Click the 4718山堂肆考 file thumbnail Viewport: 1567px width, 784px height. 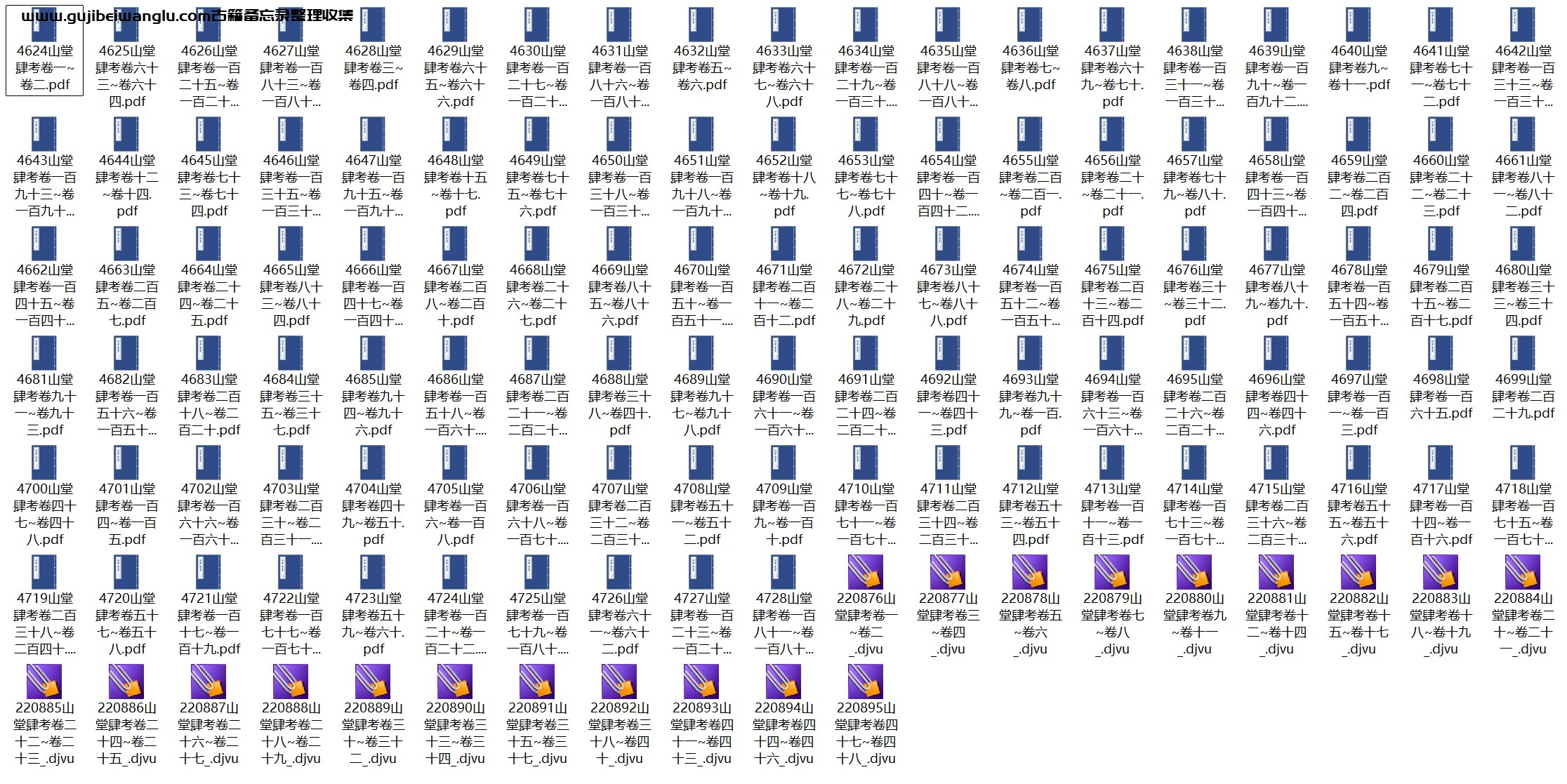pos(1523,463)
